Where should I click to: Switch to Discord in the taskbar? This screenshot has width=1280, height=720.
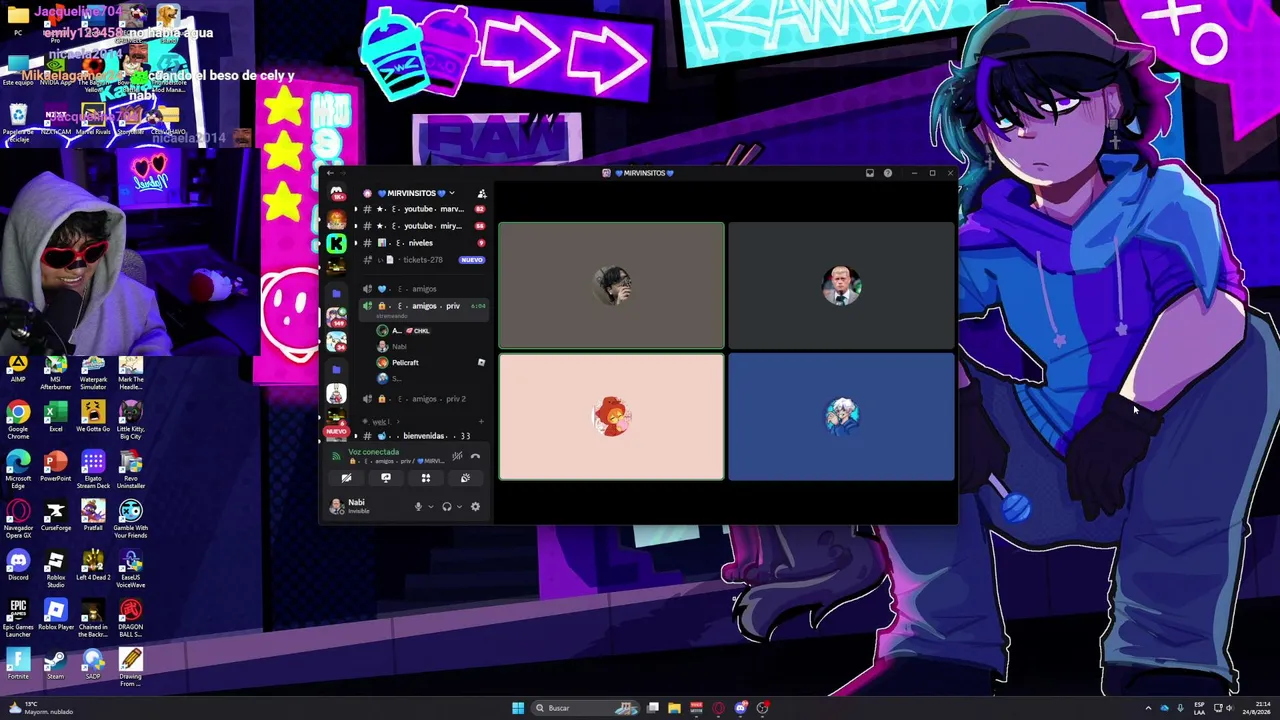(x=740, y=708)
